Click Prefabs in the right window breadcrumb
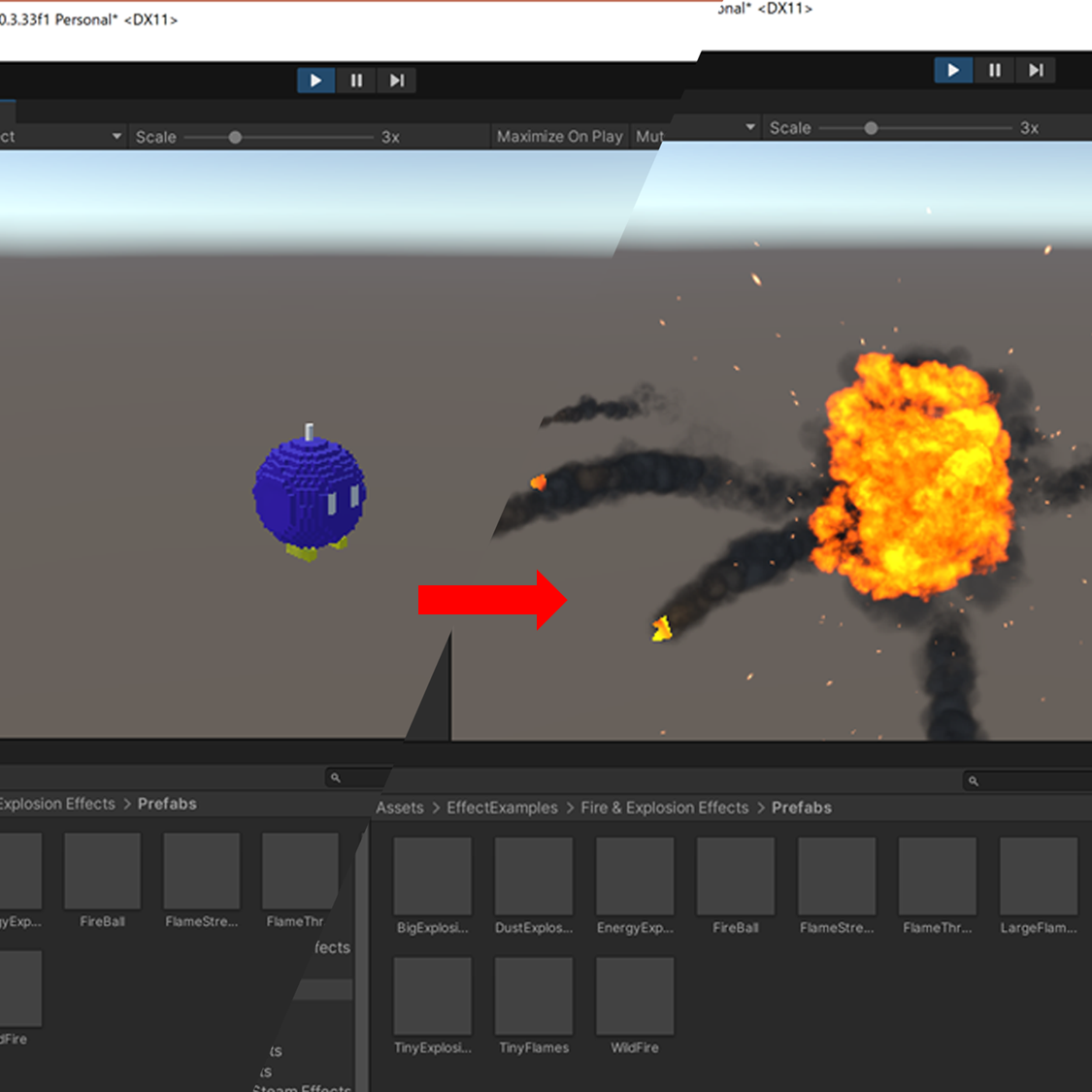This screenshot has width=1092, height=1092. pyautogui.click(x=802, y=808)
